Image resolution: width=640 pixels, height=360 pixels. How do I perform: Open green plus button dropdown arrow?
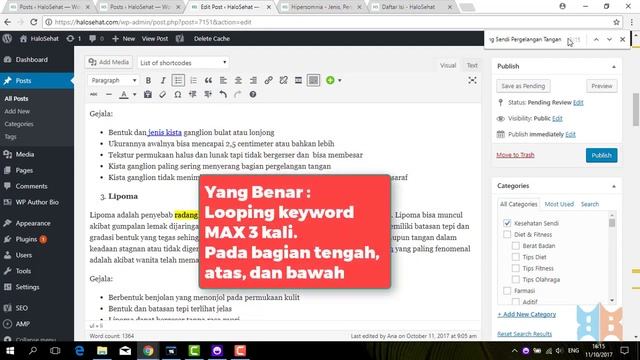(x=340, y=80)
